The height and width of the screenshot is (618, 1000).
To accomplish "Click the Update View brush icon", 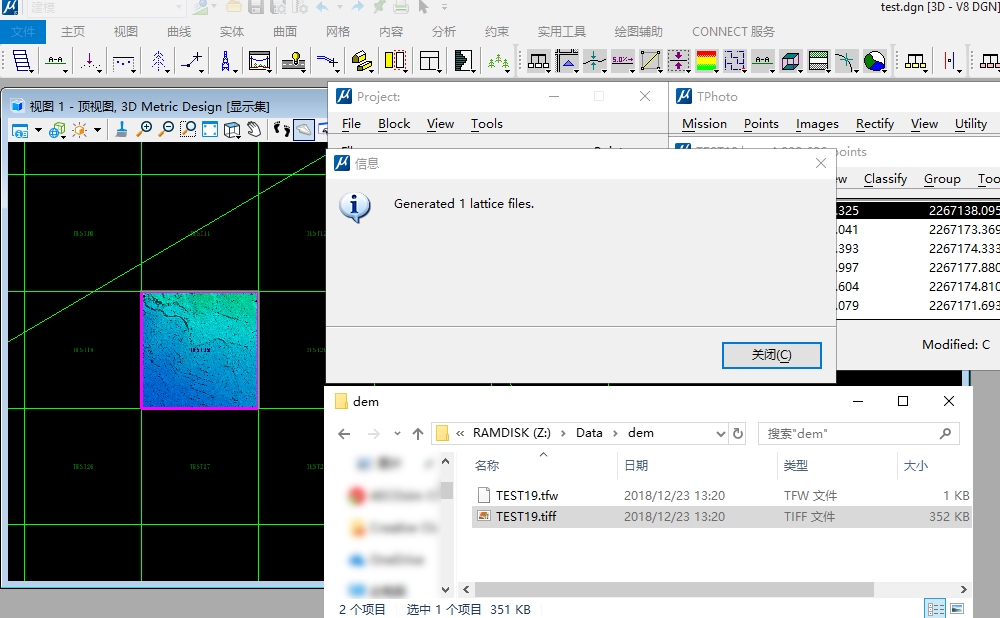I will coord(122,130).
